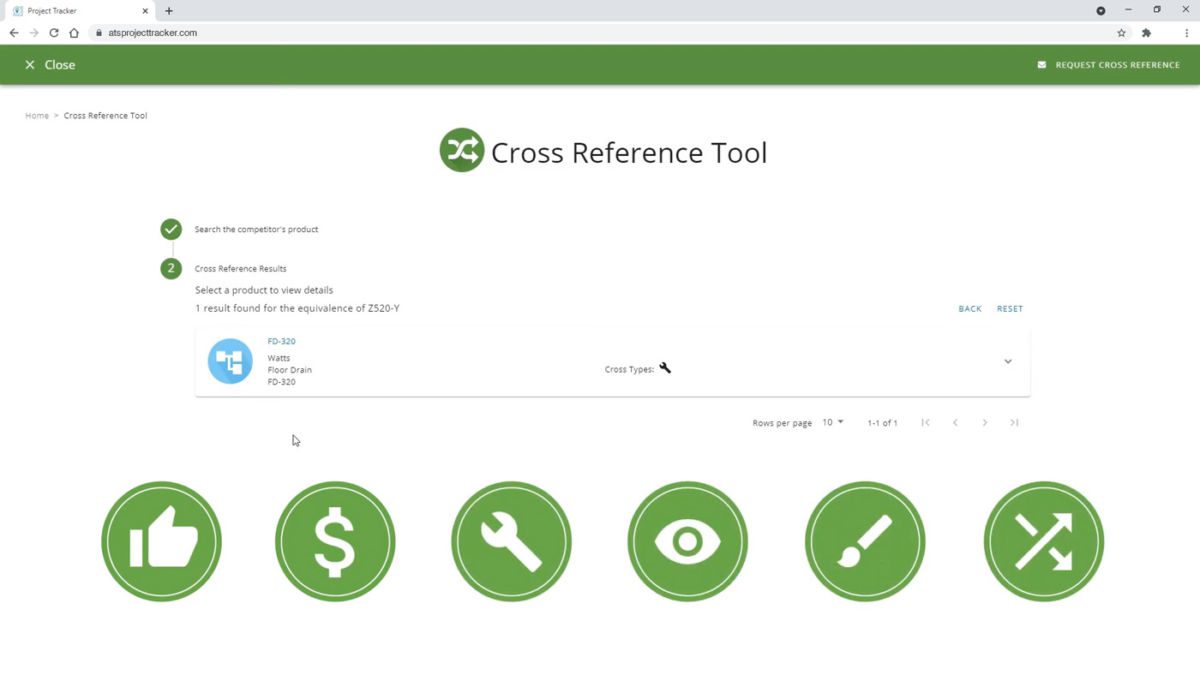Click REQUEST CROSS REFERENCE in header

tap(1108, 65)
